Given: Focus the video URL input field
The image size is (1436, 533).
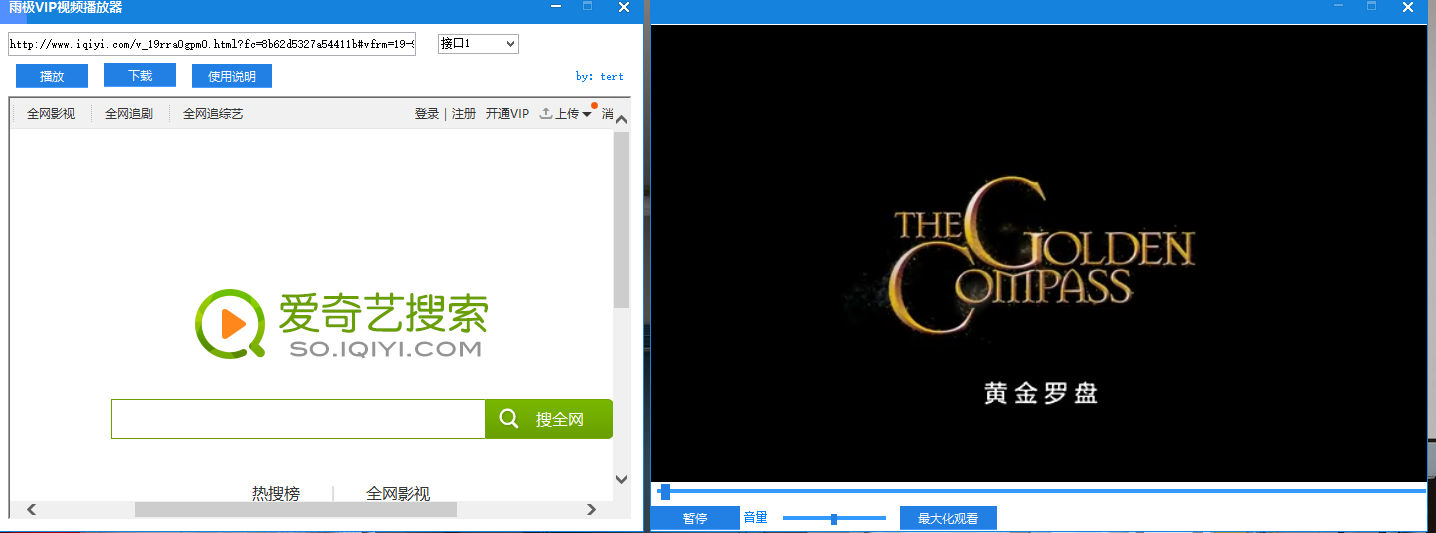Looking at the screenshot, I should point(212,44).
